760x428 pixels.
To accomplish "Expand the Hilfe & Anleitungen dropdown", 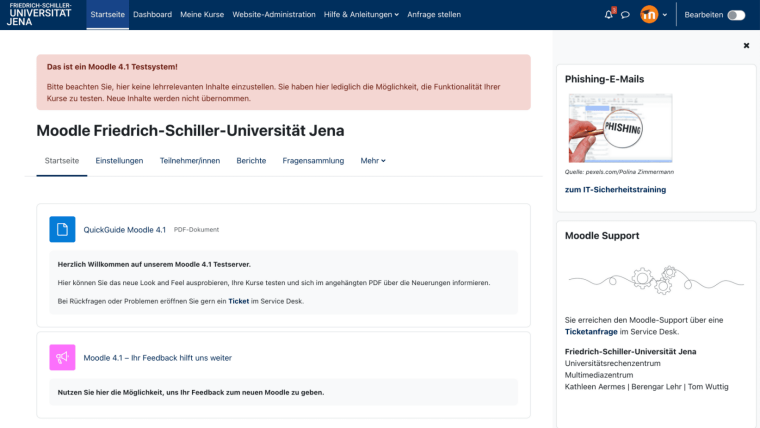I will pos(361,15).
